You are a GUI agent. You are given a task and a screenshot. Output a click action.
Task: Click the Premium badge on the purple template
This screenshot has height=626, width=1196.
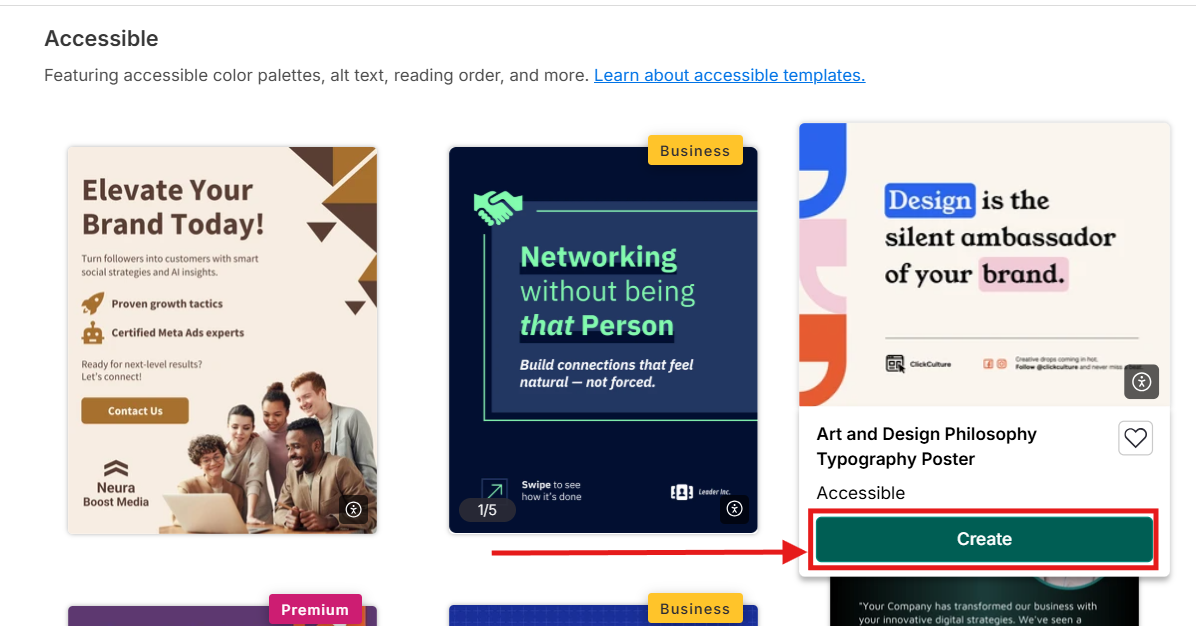315,609
